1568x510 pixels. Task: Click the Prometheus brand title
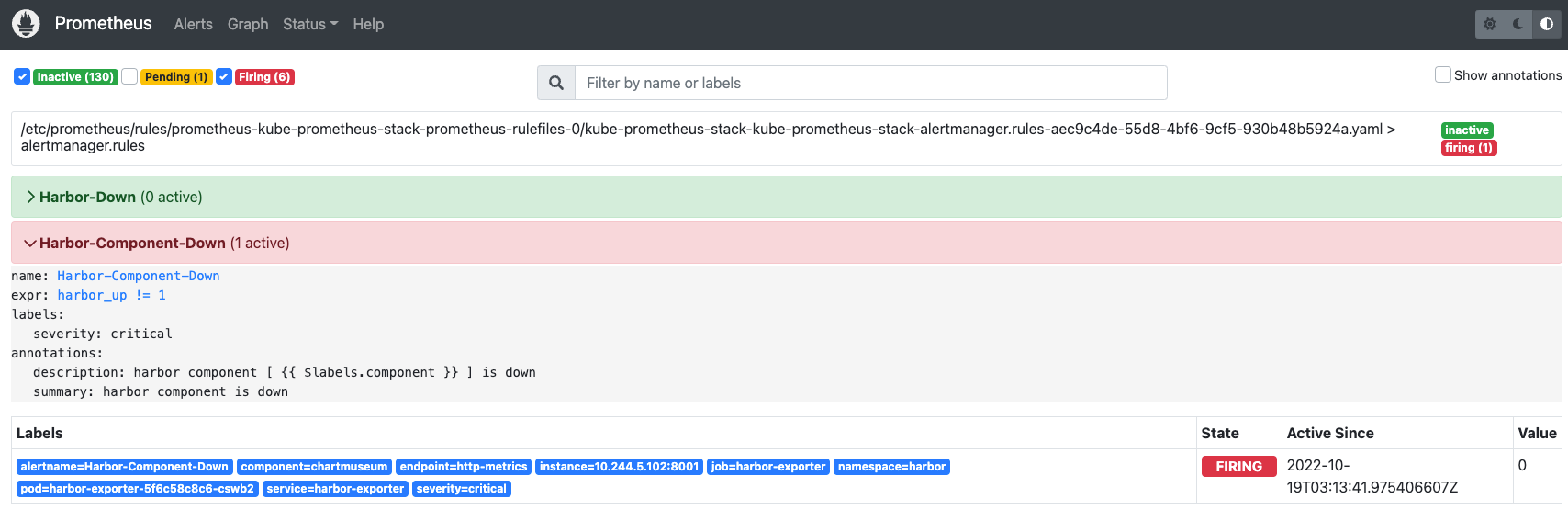tap(103, 23)
